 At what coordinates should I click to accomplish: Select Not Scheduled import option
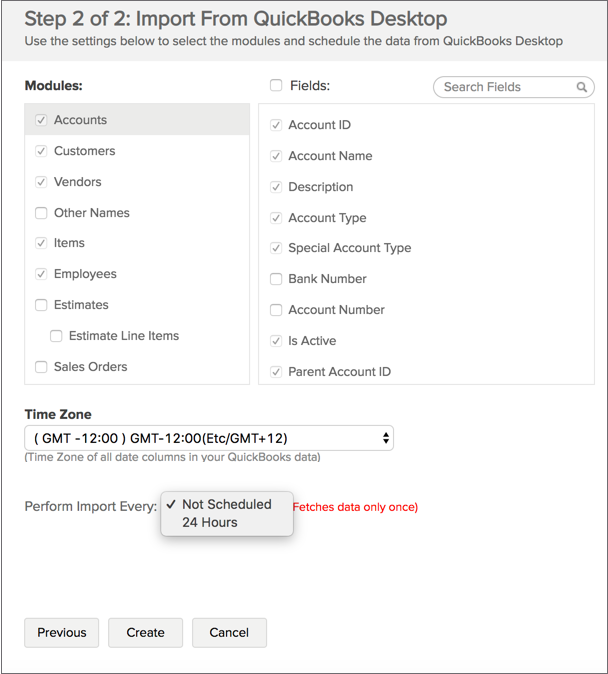pos(227,504)
